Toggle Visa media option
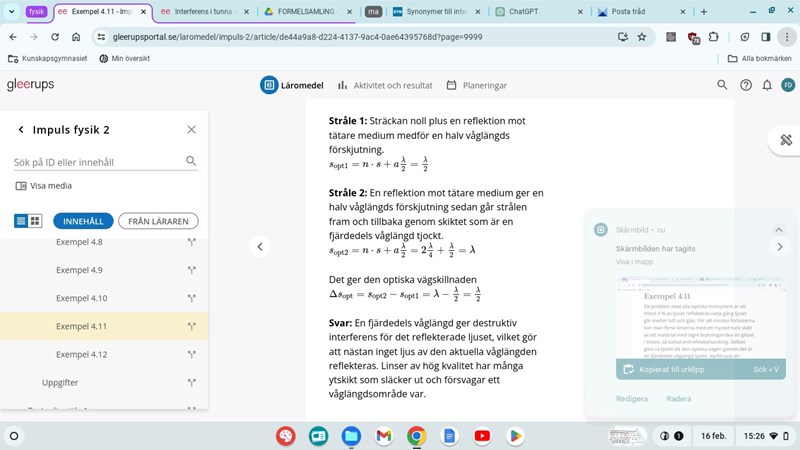 (x=44, y=186)
